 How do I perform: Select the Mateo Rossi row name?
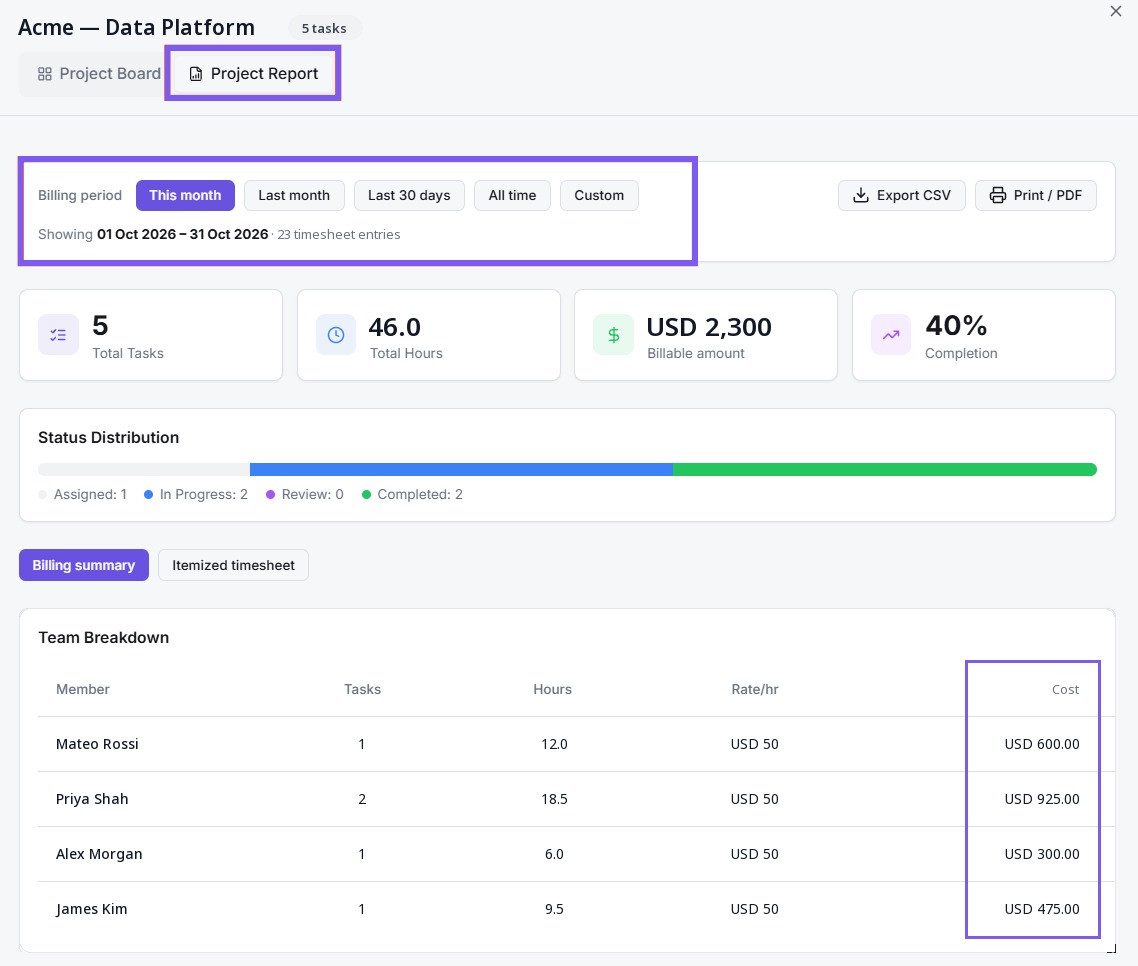point(97,744)
